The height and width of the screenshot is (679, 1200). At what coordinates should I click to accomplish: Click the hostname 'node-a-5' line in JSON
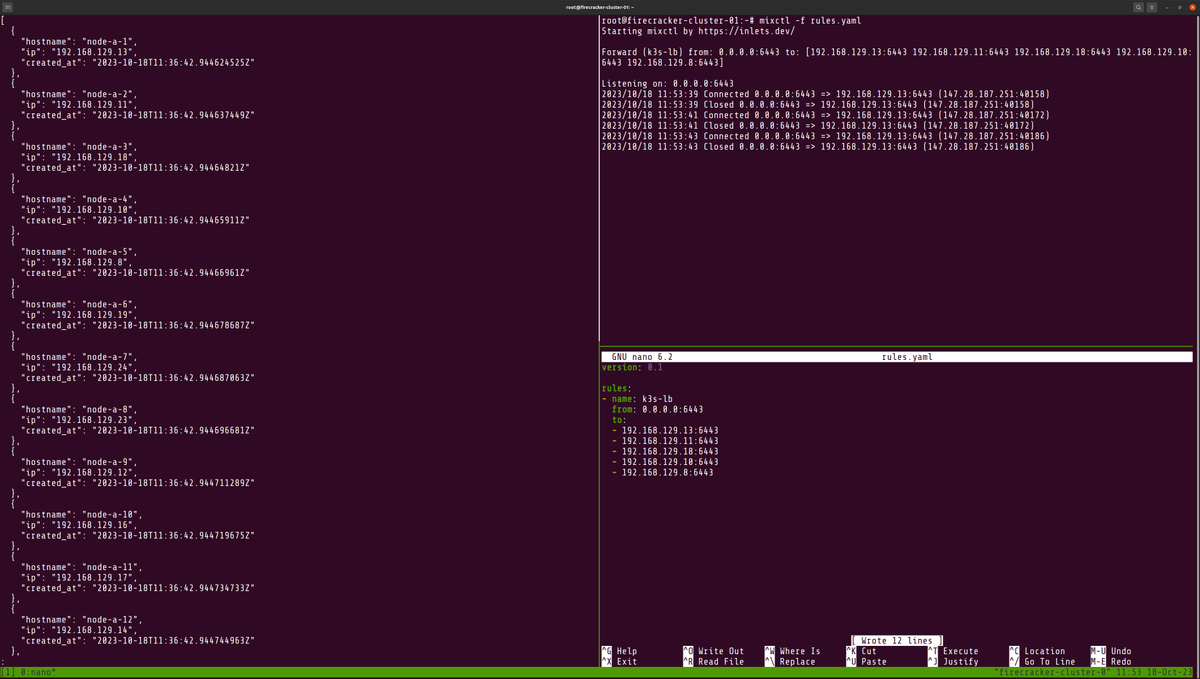(x=78, y=252)
